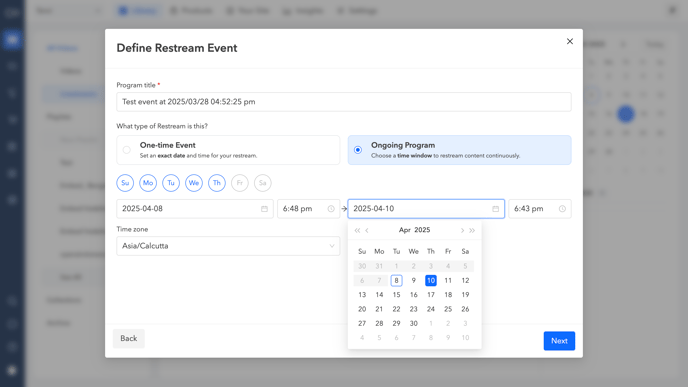
Task: Click calendar icon in start date field
Action: click(264, 209)
